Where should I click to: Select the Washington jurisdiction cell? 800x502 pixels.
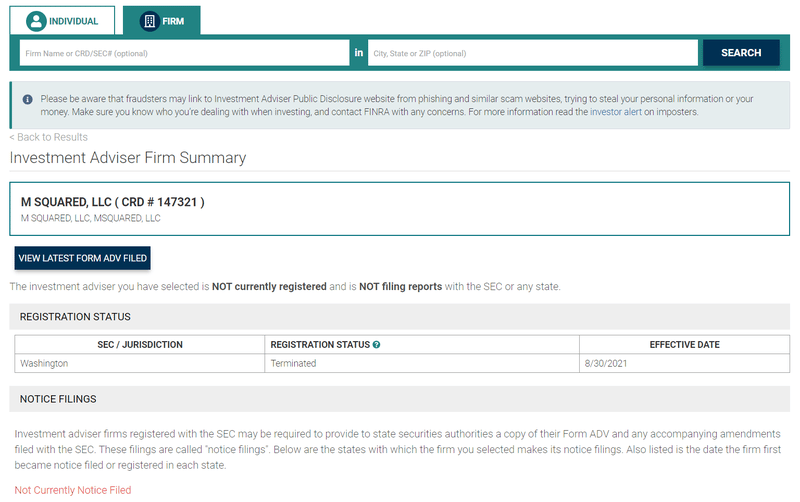(140, 363)
